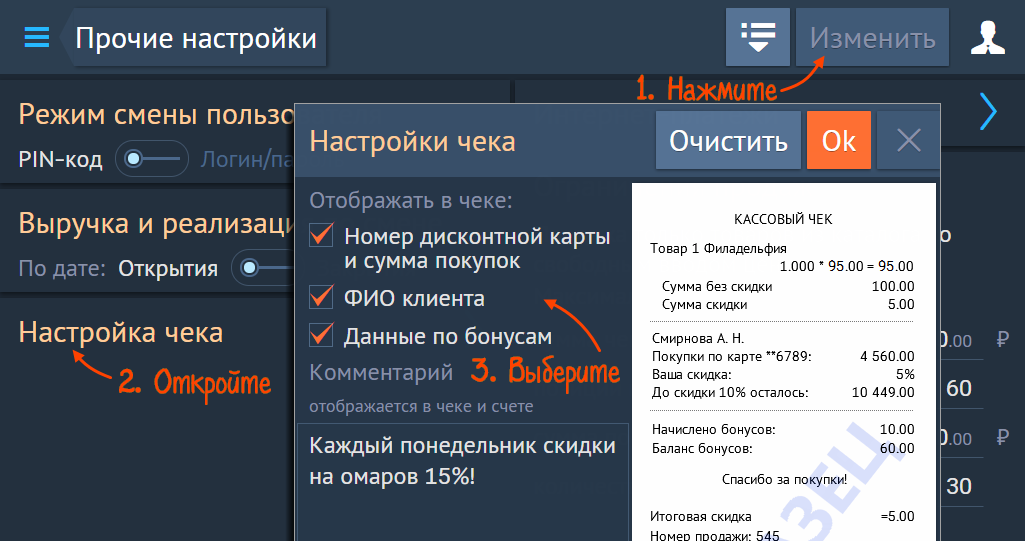Click the receipt comment text field
Image resolution: width=1025 pixels, height=541 pixels.
click(462, 480)
